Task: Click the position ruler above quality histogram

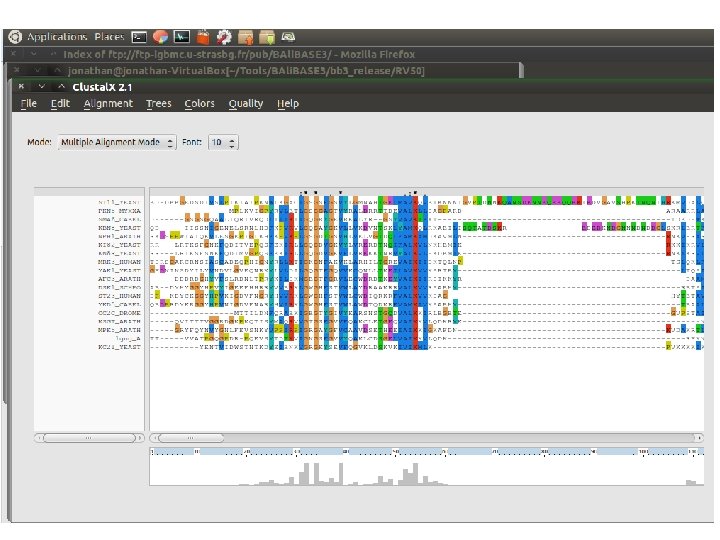Action: click(427, 452)
